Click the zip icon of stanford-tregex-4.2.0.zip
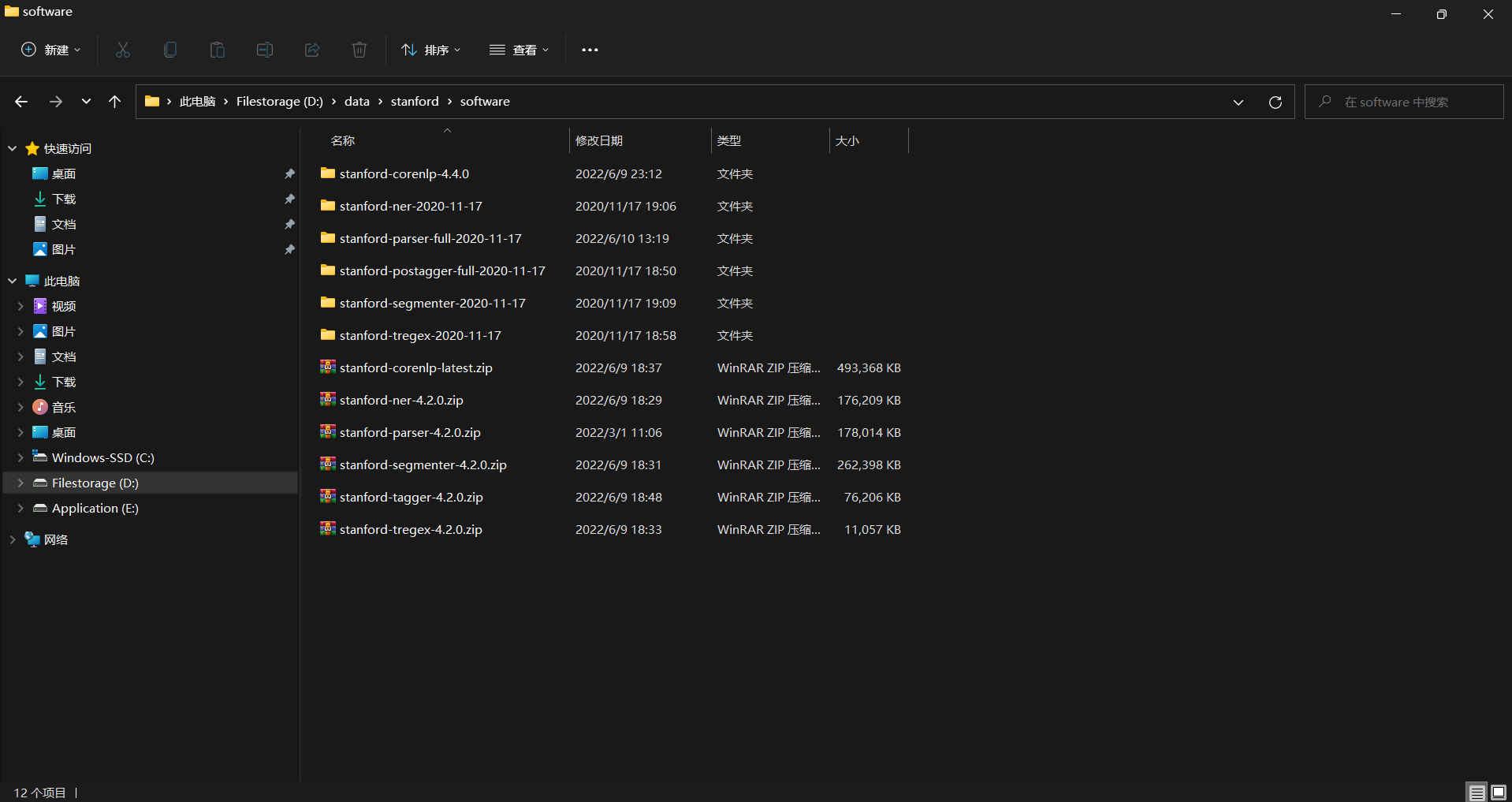Viewport: 1512px width, 802px height. (x=328, y=528)
